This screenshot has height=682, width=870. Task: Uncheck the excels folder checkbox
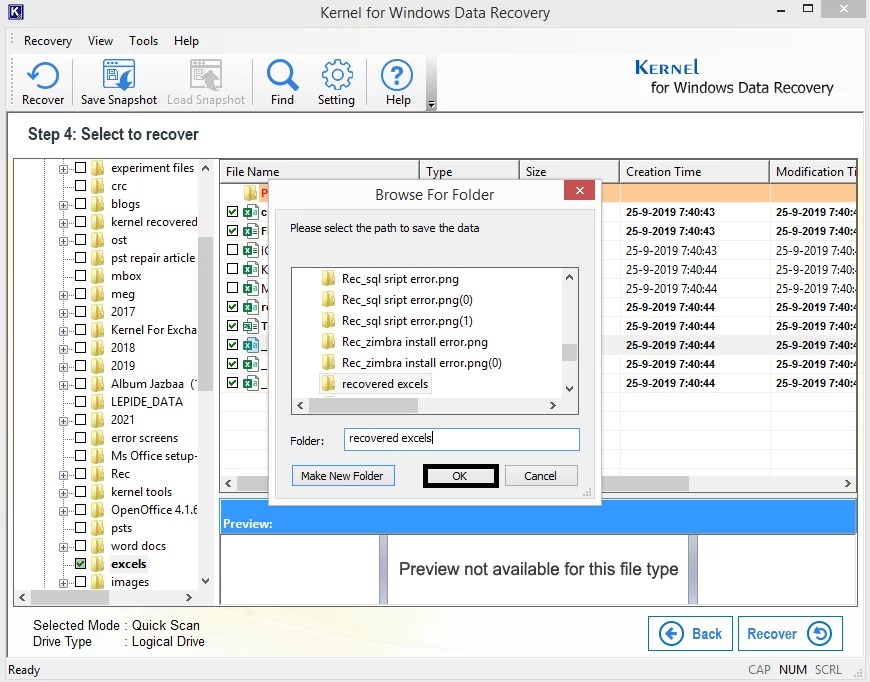coord(81,563)
